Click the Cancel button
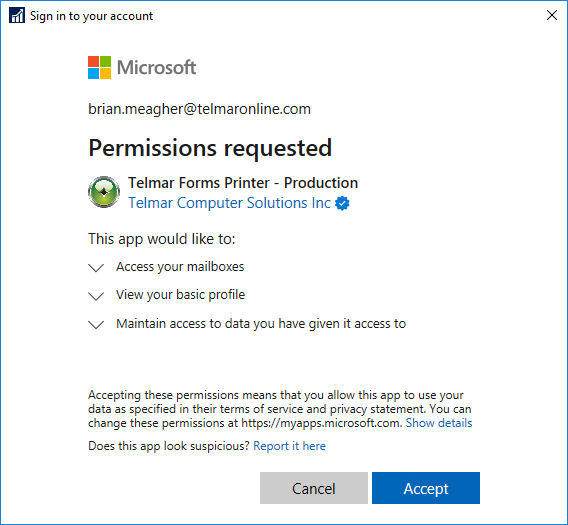This screenshot has height=525, width=568. tap(314, 488)
